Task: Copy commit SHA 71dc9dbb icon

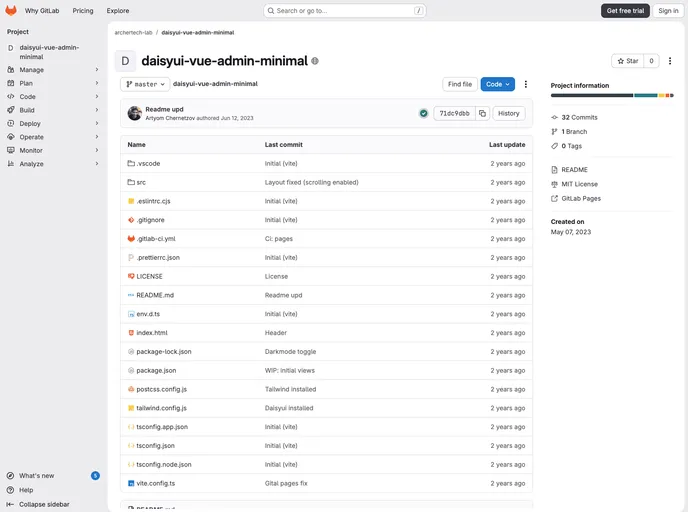Action: click(x=482, y=113)
